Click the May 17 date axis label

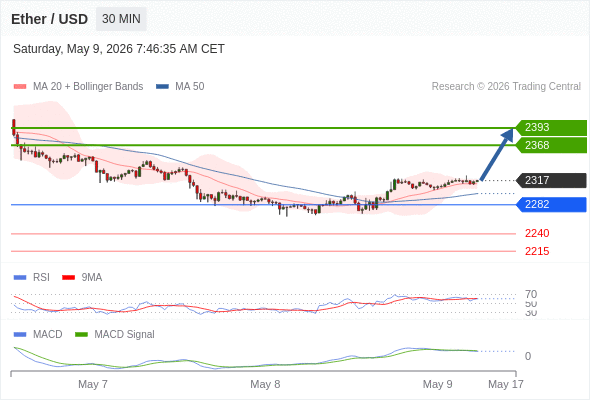(506, 384)
